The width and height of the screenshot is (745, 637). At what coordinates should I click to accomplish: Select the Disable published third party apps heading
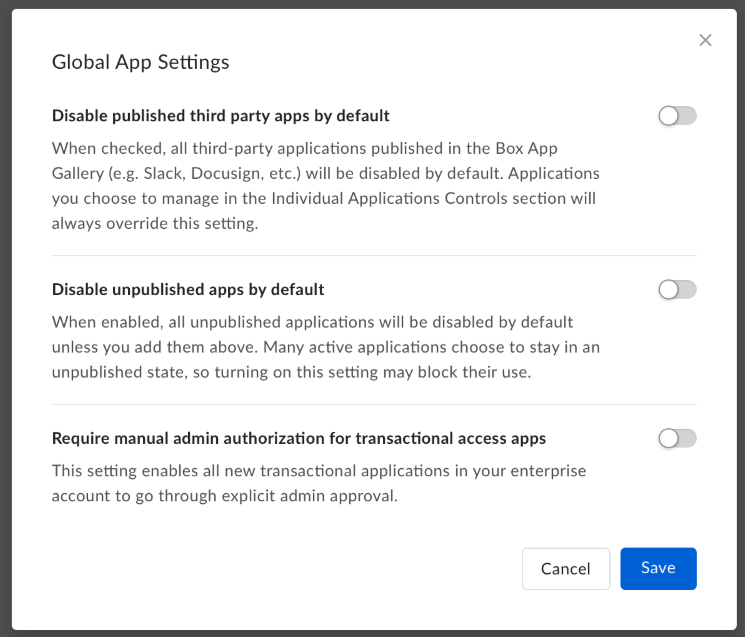point(220,116)
